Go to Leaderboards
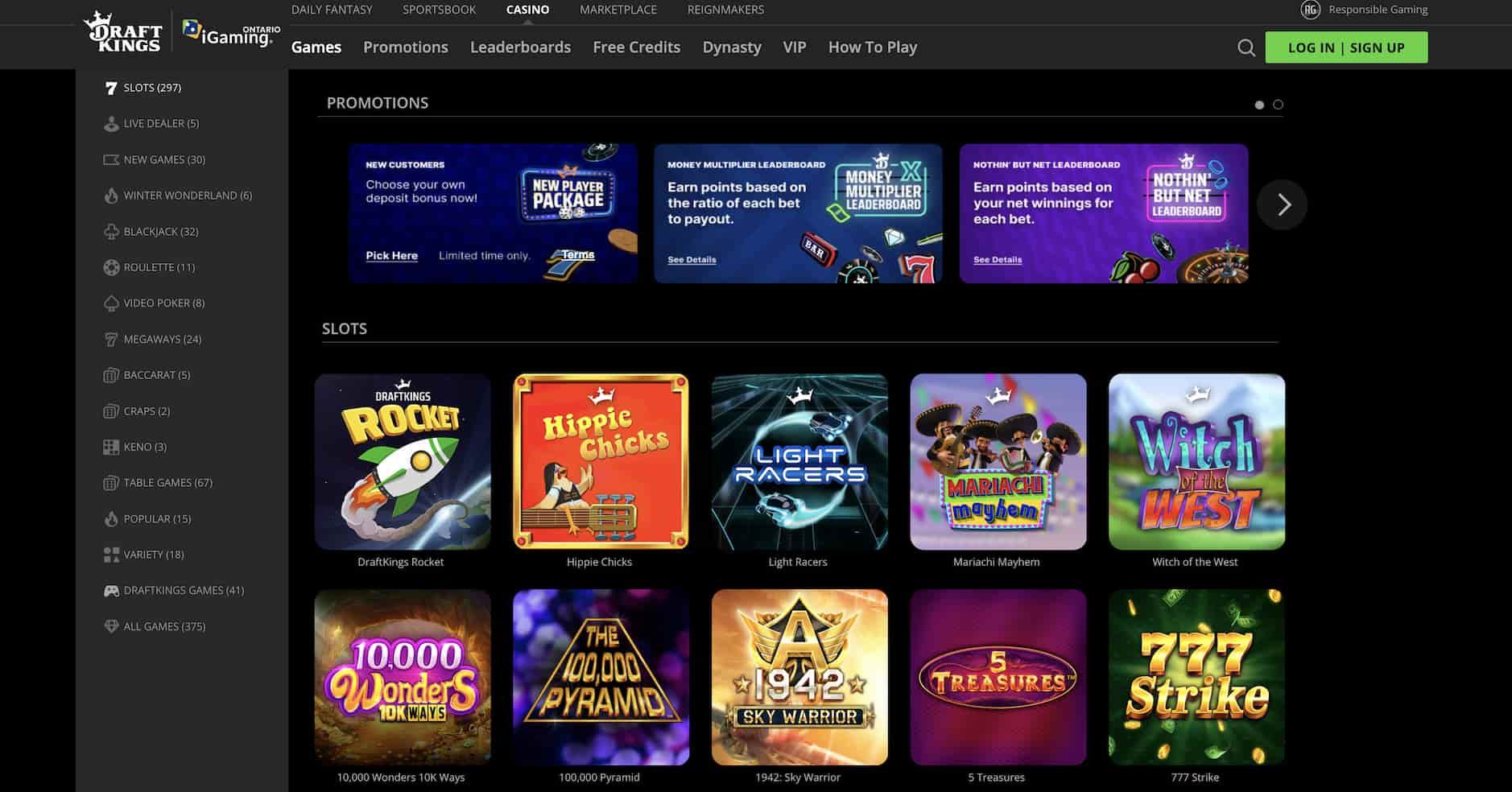This screenshot has width=1512, height=792. [521, 47]
